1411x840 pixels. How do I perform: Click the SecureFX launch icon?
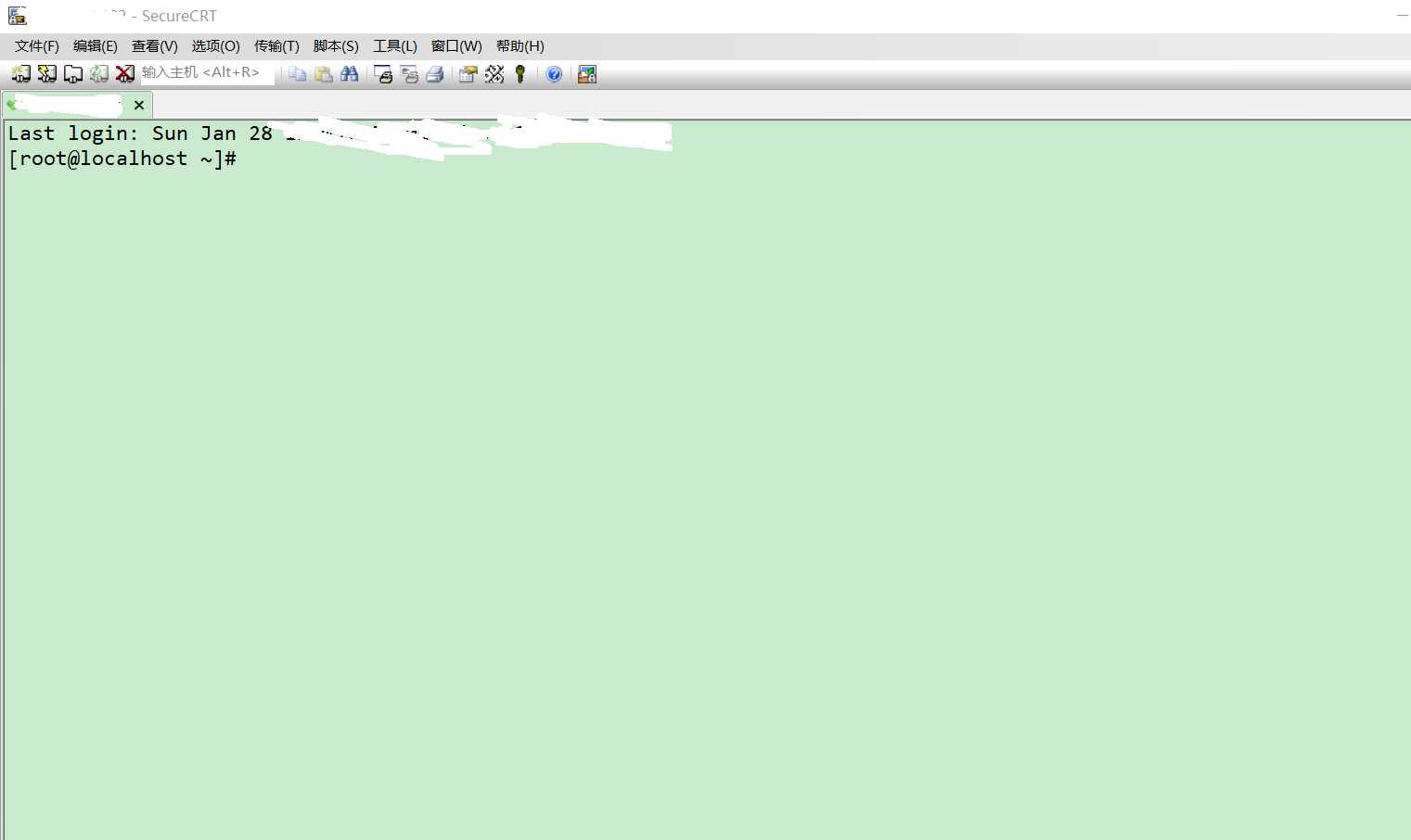click(x=587, y=74)
